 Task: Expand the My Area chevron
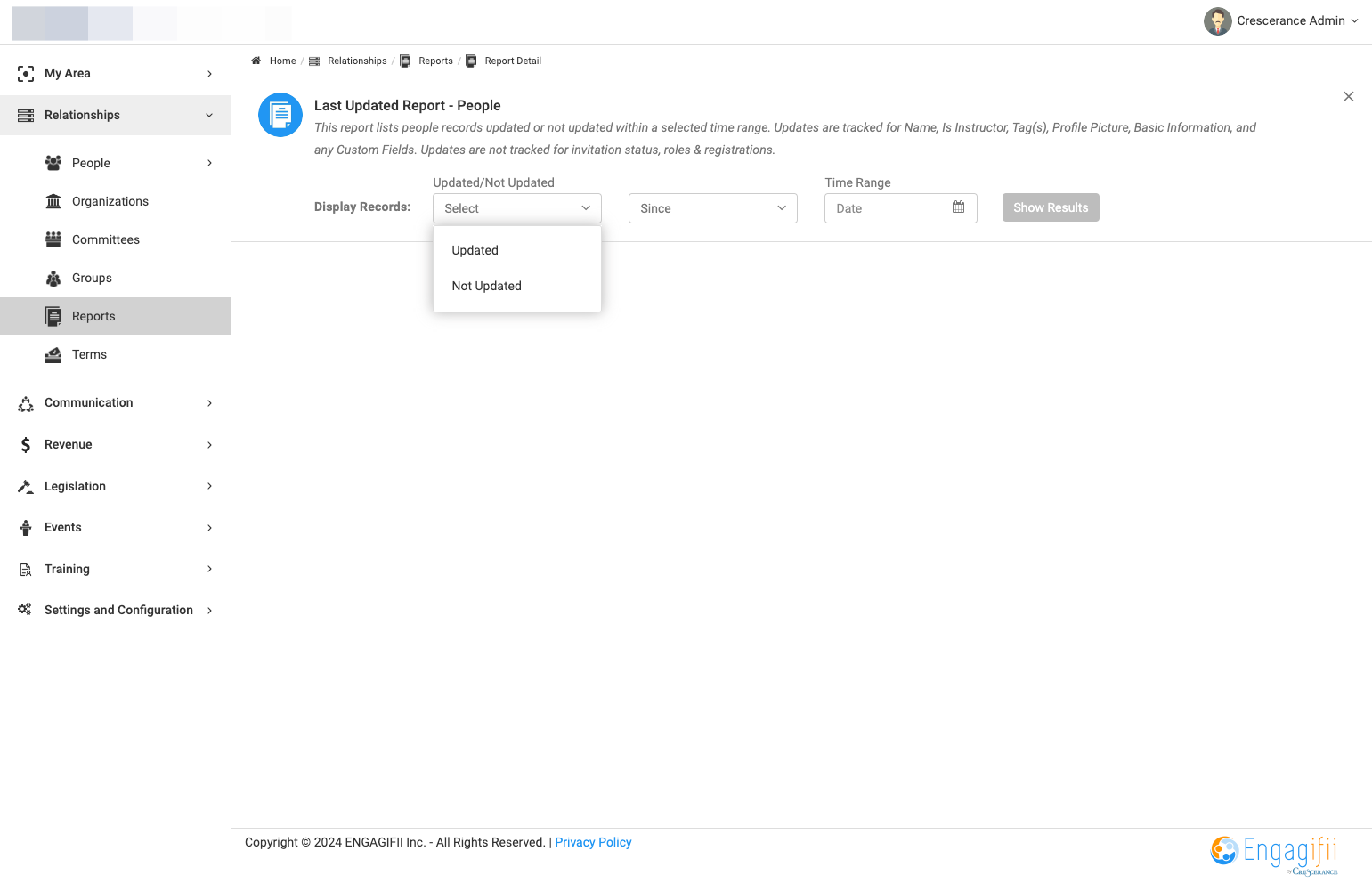(209, 74)
